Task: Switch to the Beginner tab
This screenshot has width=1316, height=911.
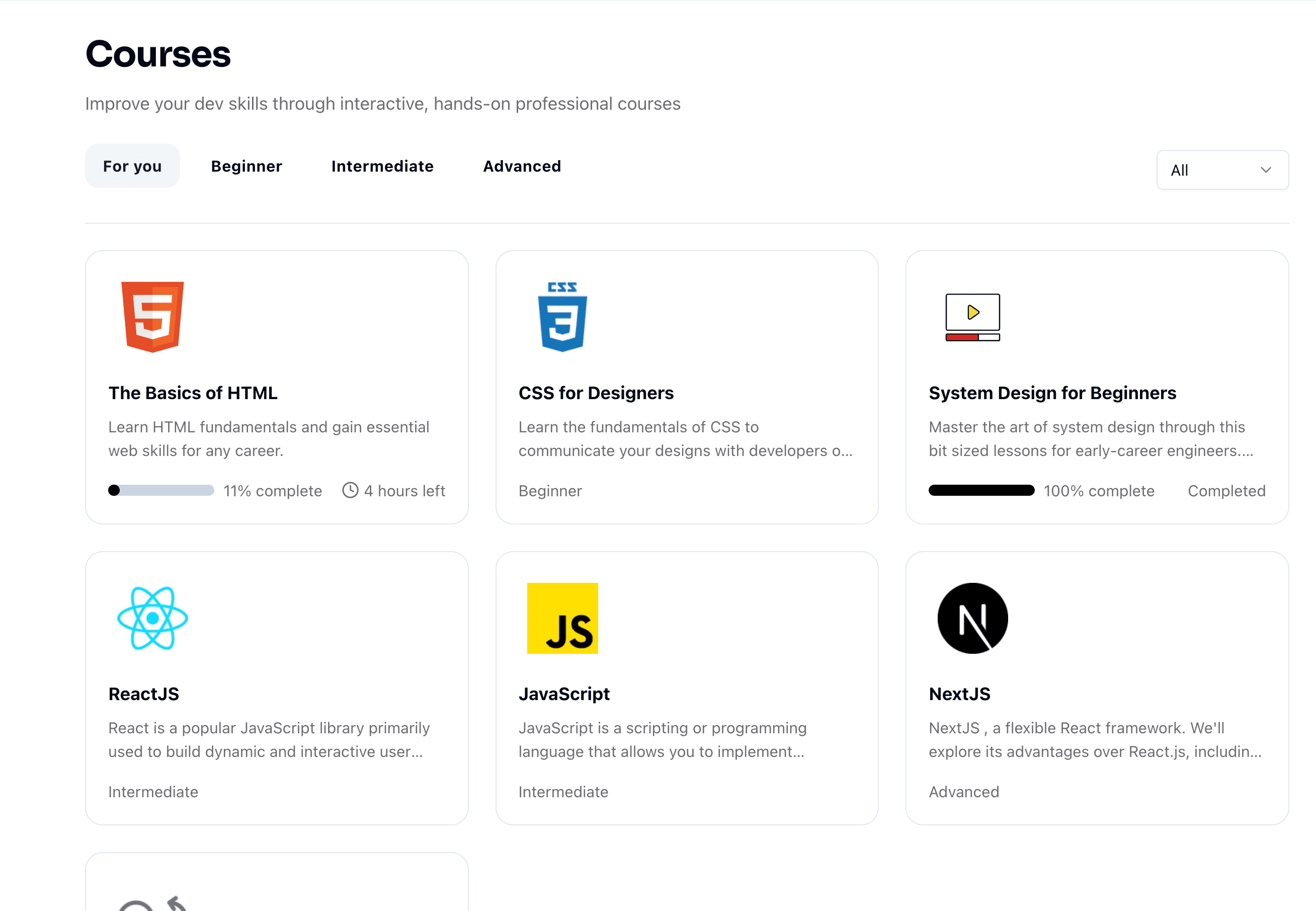Action: tap(246, 166)
